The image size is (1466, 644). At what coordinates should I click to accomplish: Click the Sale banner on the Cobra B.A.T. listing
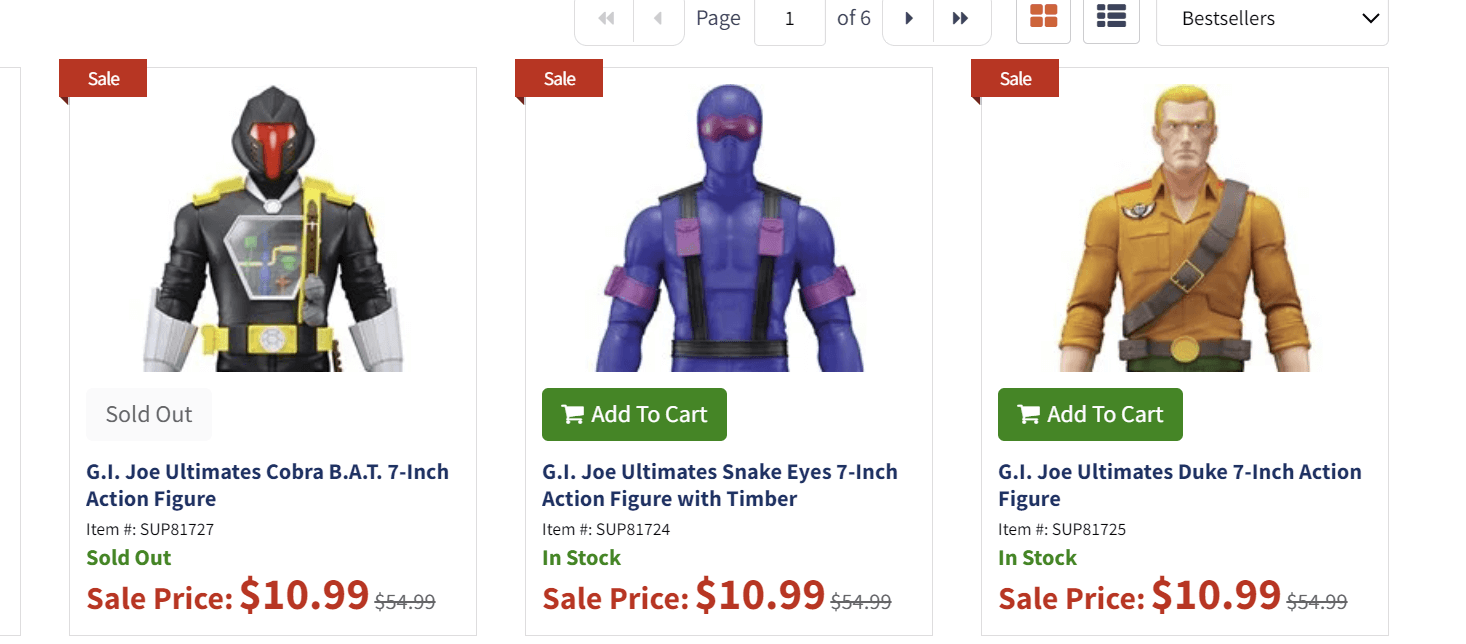point(102,77)
